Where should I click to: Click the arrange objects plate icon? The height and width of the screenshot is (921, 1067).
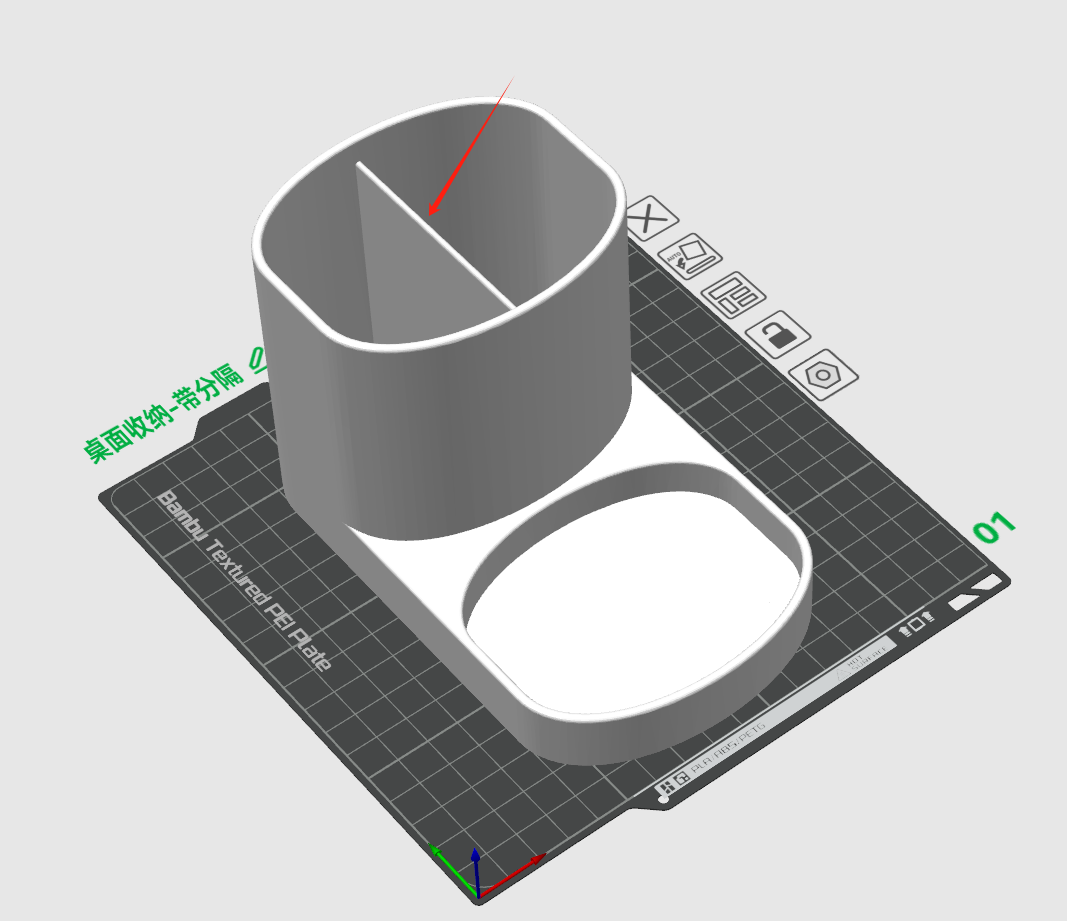tap(734, 295)
